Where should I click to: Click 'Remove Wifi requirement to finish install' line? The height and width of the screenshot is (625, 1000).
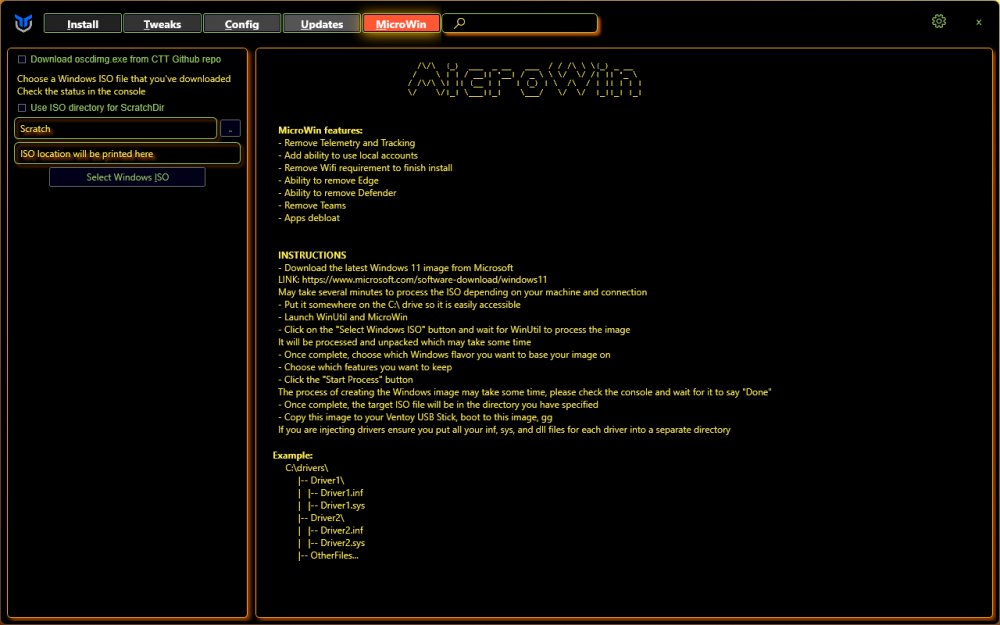[x=365, y=168]
